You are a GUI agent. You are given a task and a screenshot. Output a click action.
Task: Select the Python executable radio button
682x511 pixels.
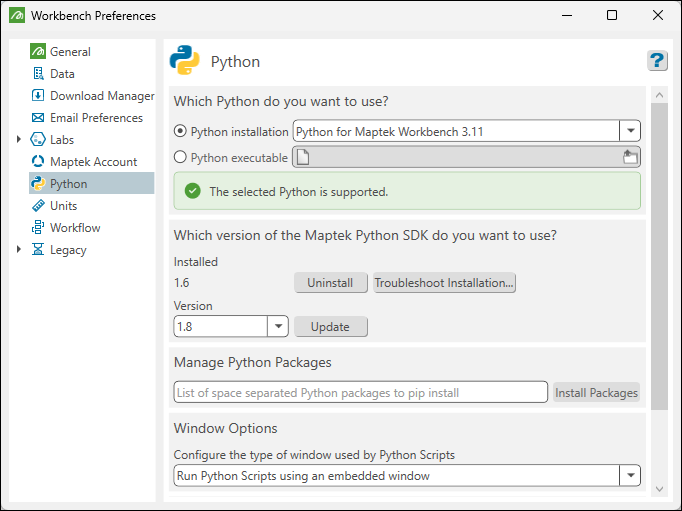pyautogui.click(x=180, y=157)
